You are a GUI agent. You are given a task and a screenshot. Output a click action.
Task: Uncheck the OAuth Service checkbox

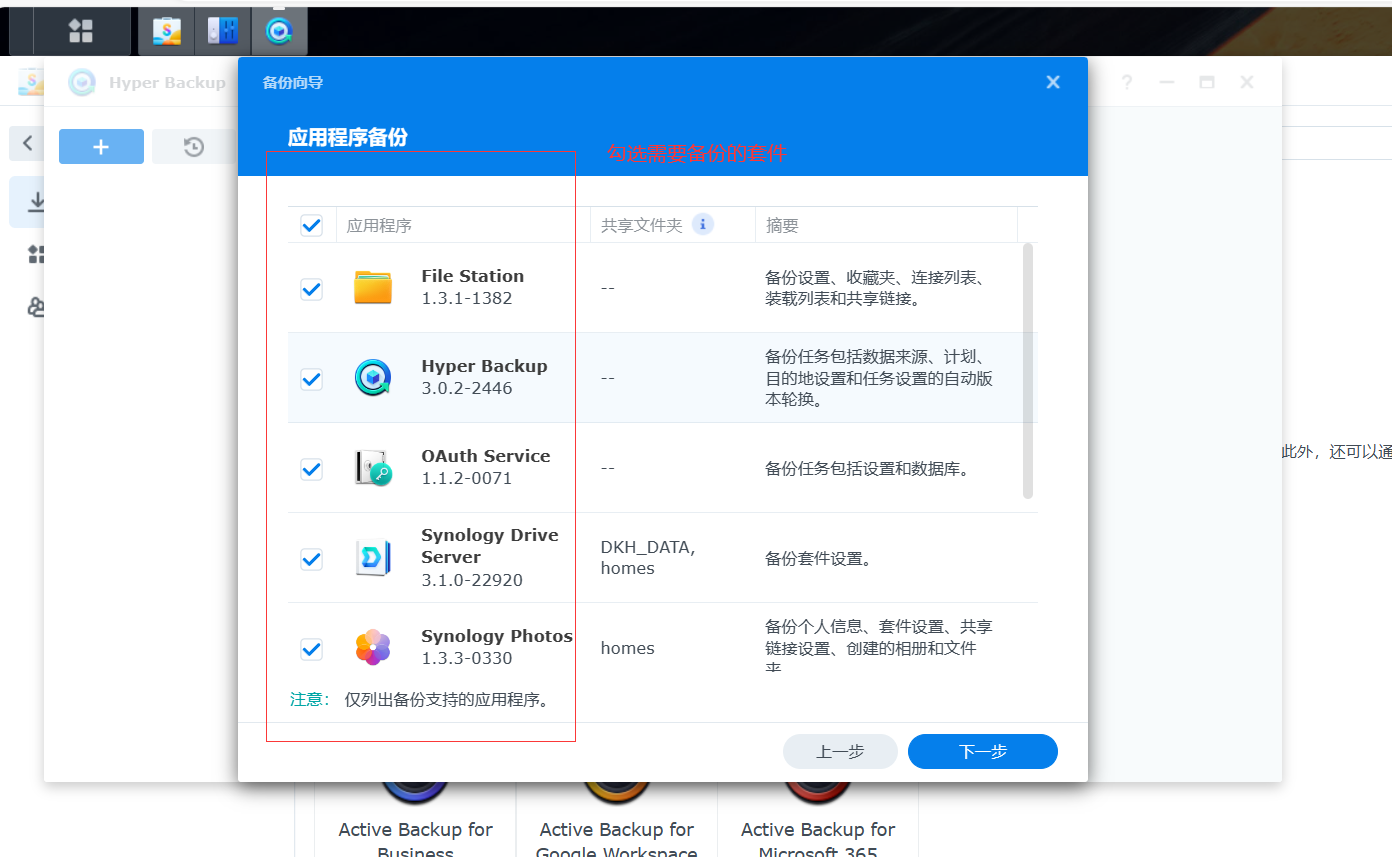(x=312, y=469)
